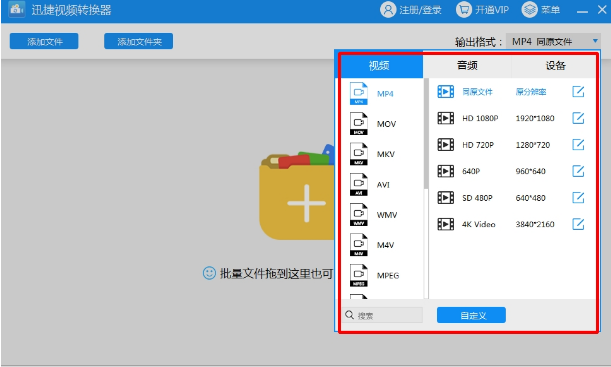Image resolution: width=611 pixels, height=367 pixels.
Task: Click the film icon beside HD 720P
Action: [446, 145]
